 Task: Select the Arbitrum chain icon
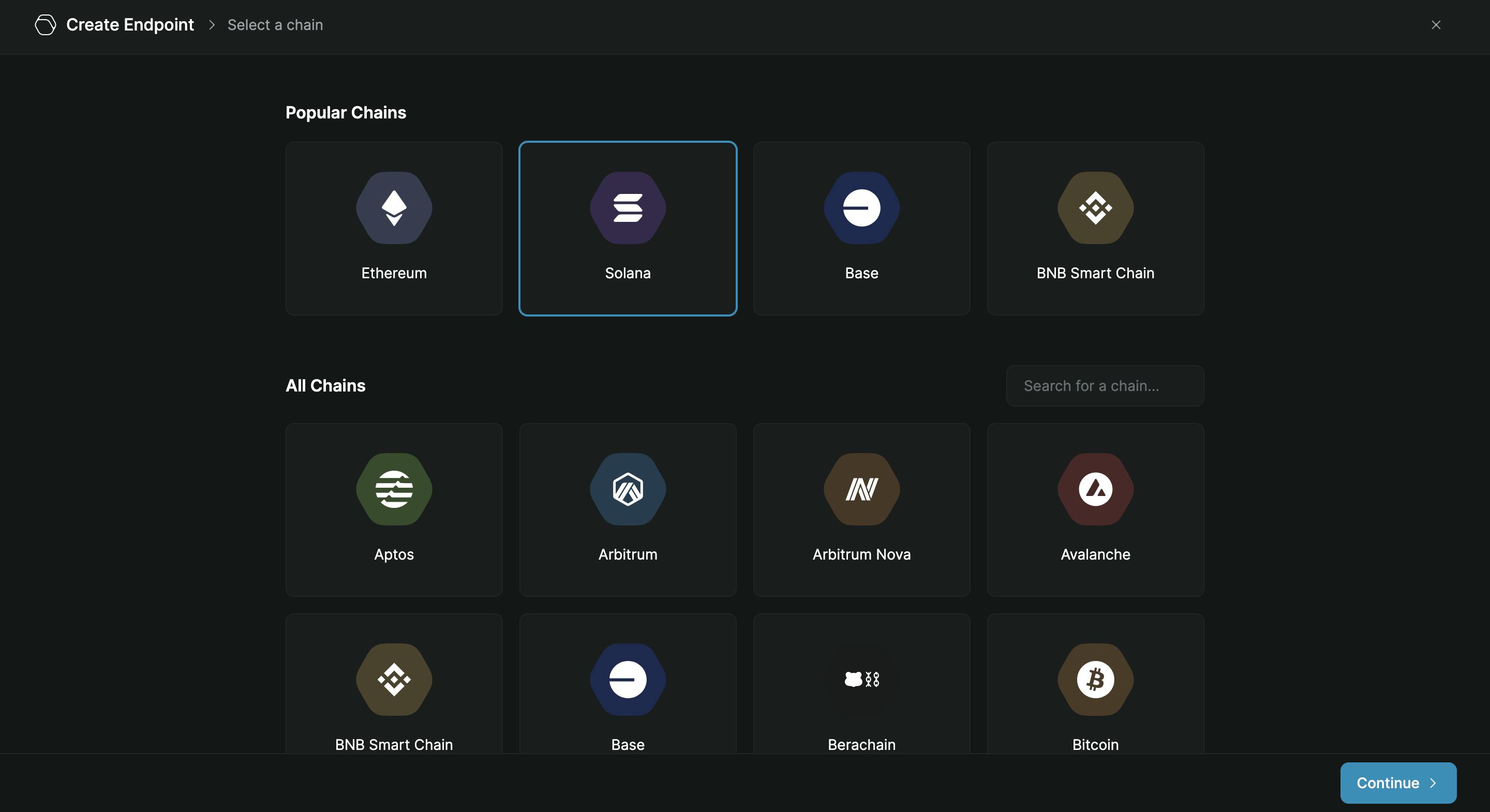[x=628, y=489]
